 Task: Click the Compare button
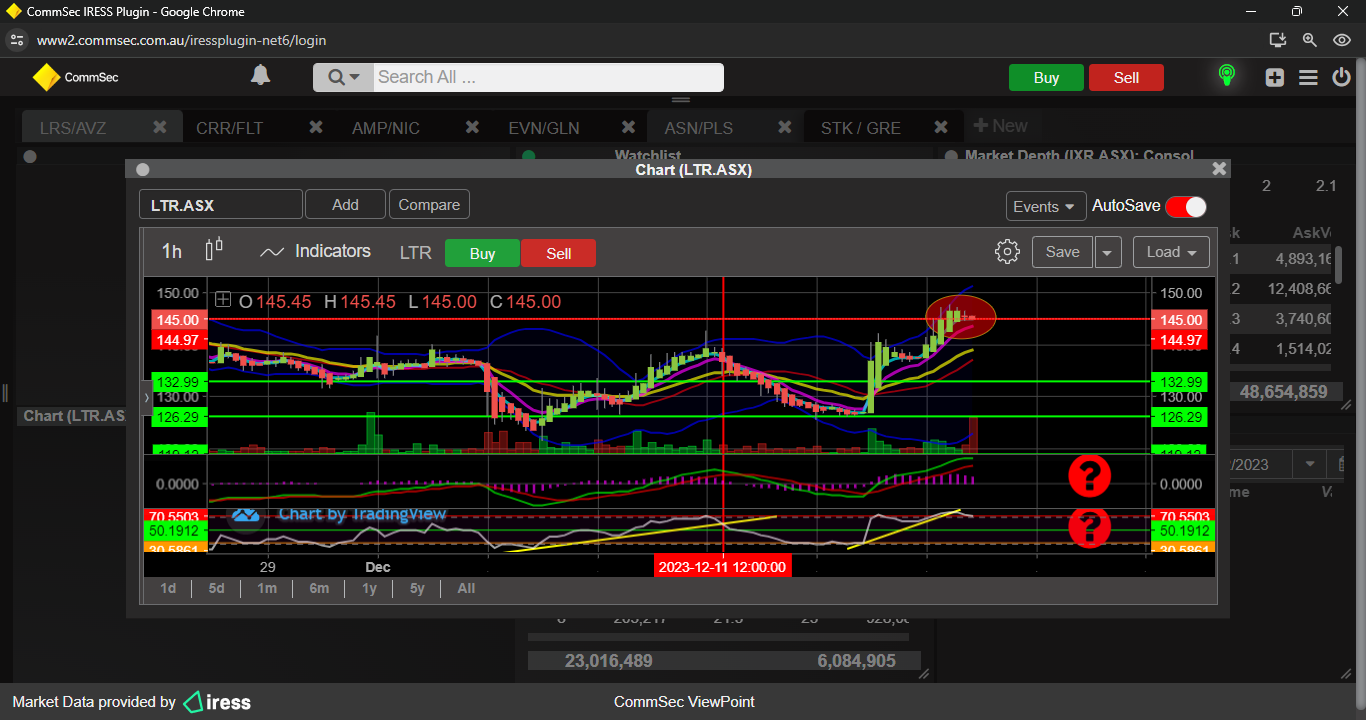(x=429, y=205)
